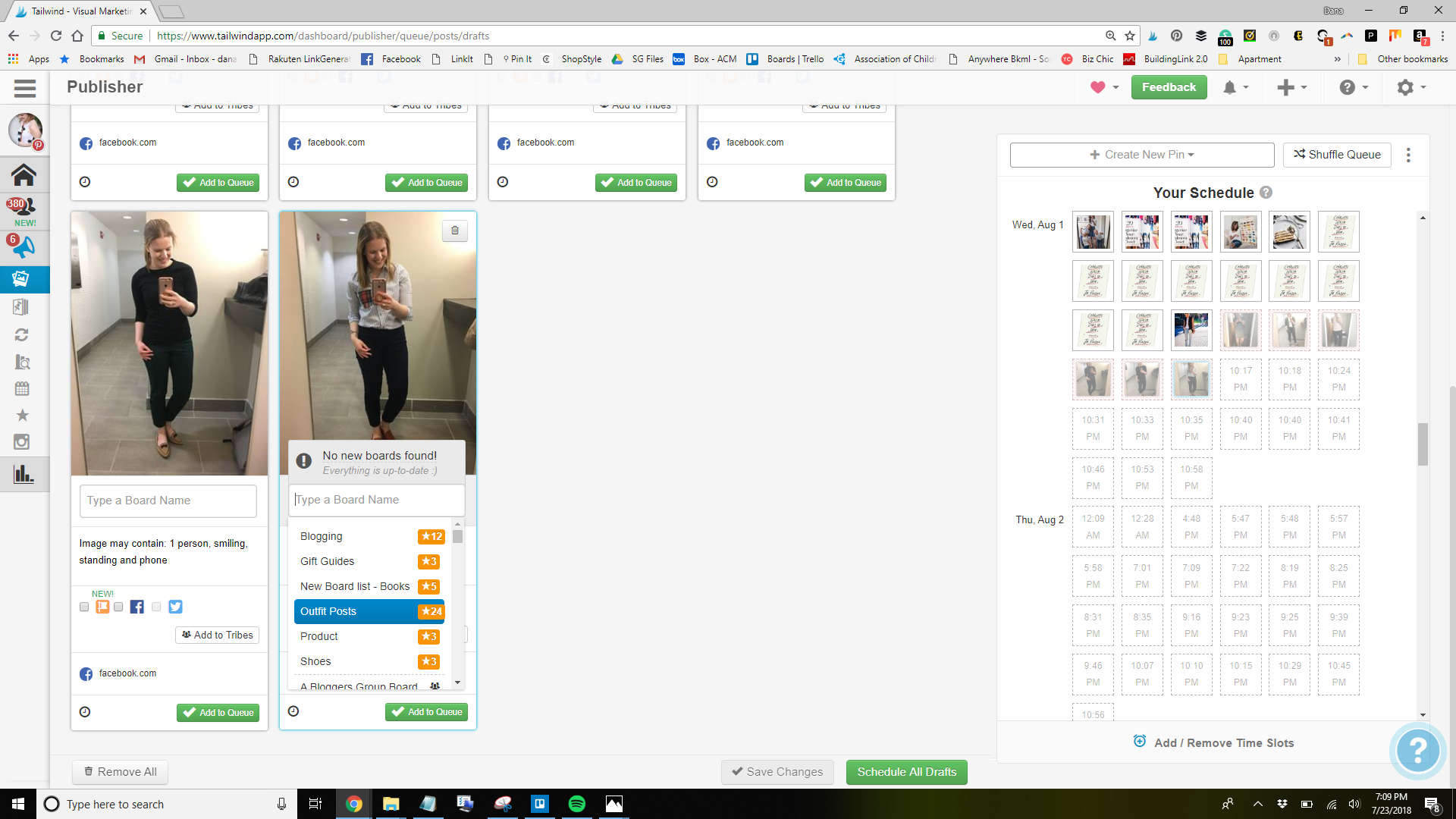1456x819 pixels.
Task: Click Shuffle Queue
Action: click(x=1337, y=155)
